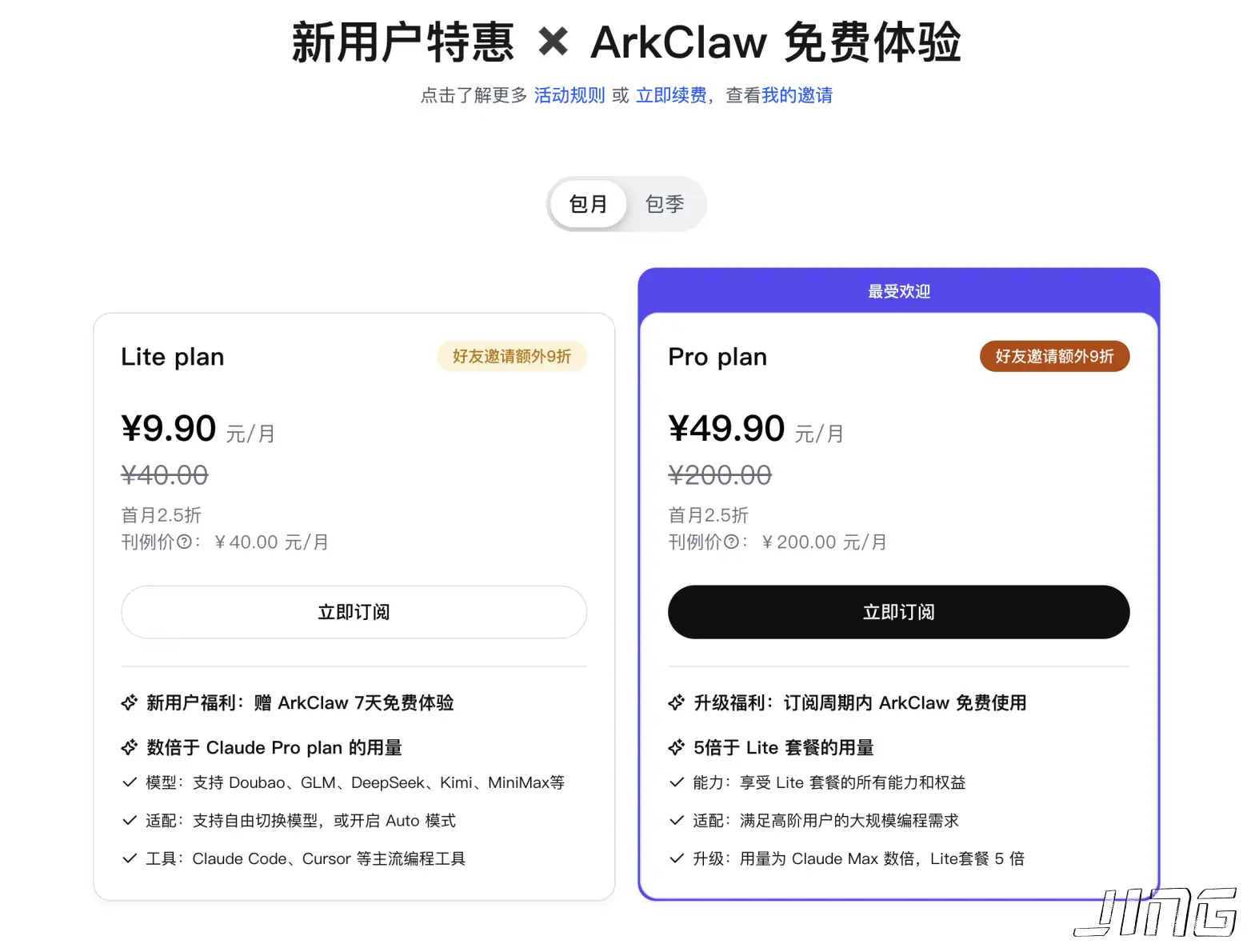
Task: Click 立即订阅 on the Pro plan
Action: (898, 612)
